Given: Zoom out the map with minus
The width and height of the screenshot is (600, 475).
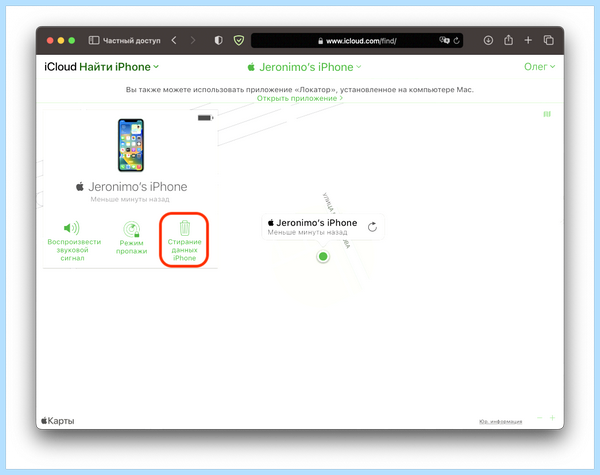Looking at the screenshot, I should 540,418.
